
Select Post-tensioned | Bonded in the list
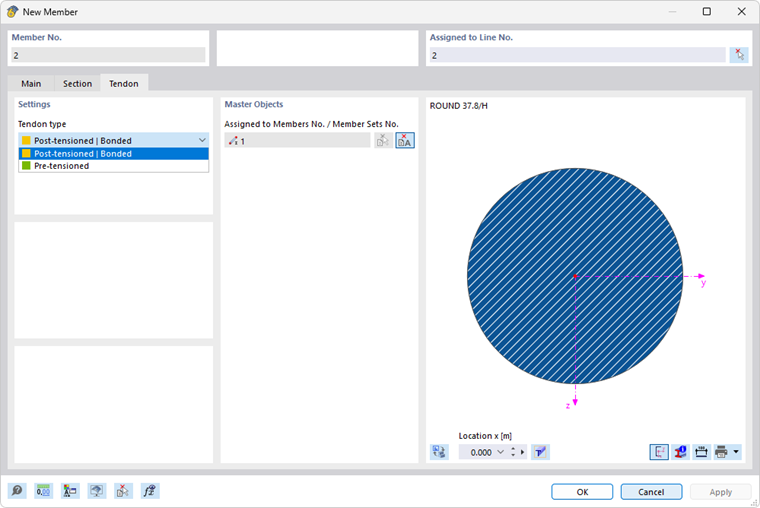pos(114,154)
